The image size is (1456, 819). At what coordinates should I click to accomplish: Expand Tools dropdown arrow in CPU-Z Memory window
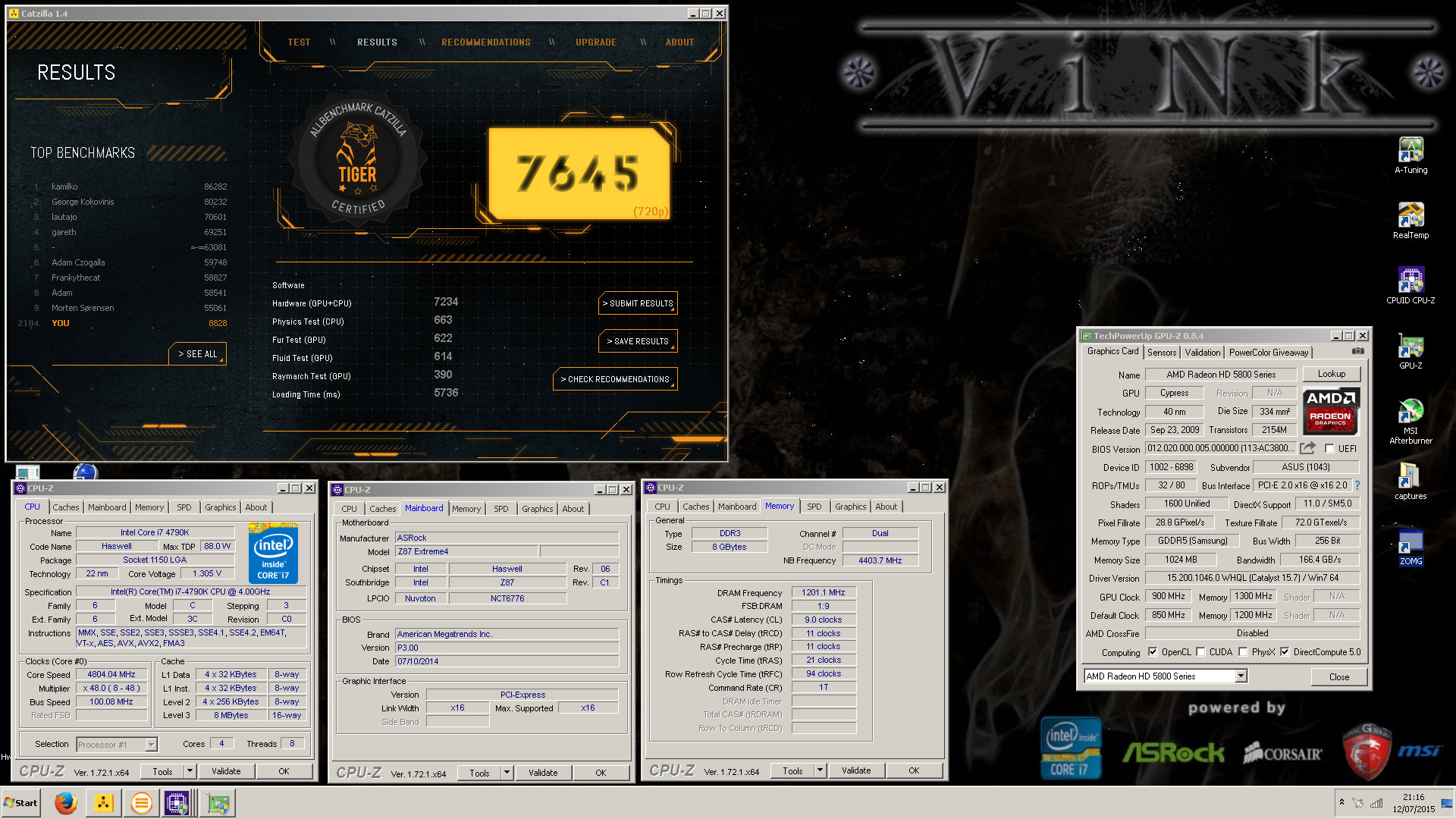coord(820,770)
